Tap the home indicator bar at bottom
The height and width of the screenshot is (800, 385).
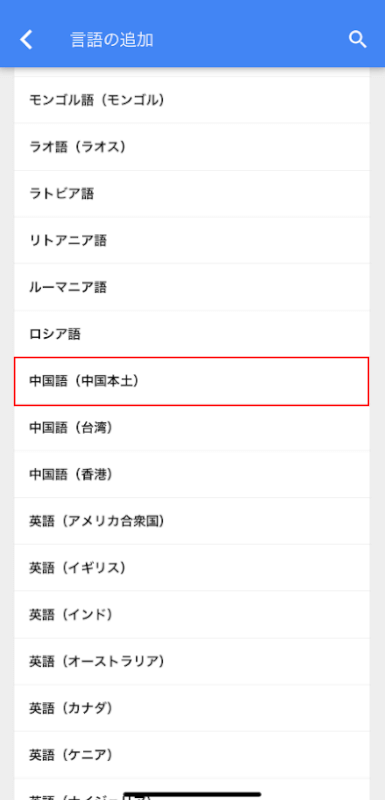[192, 794]
